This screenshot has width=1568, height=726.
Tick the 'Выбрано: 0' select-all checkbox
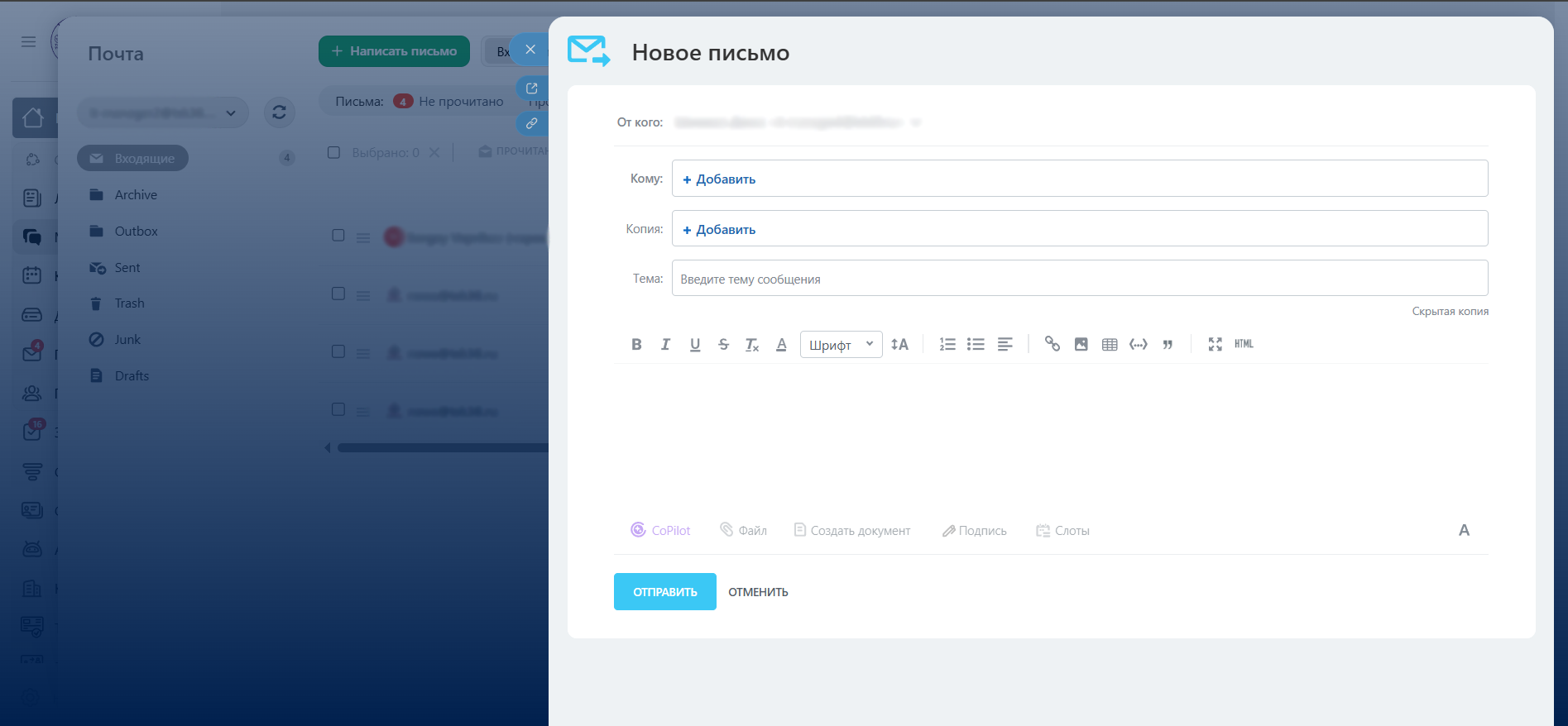(334, 152)
